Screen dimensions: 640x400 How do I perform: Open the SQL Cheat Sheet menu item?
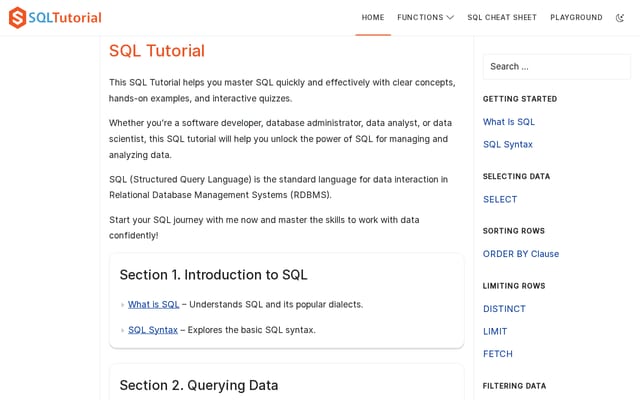click(x=502, y=18)
